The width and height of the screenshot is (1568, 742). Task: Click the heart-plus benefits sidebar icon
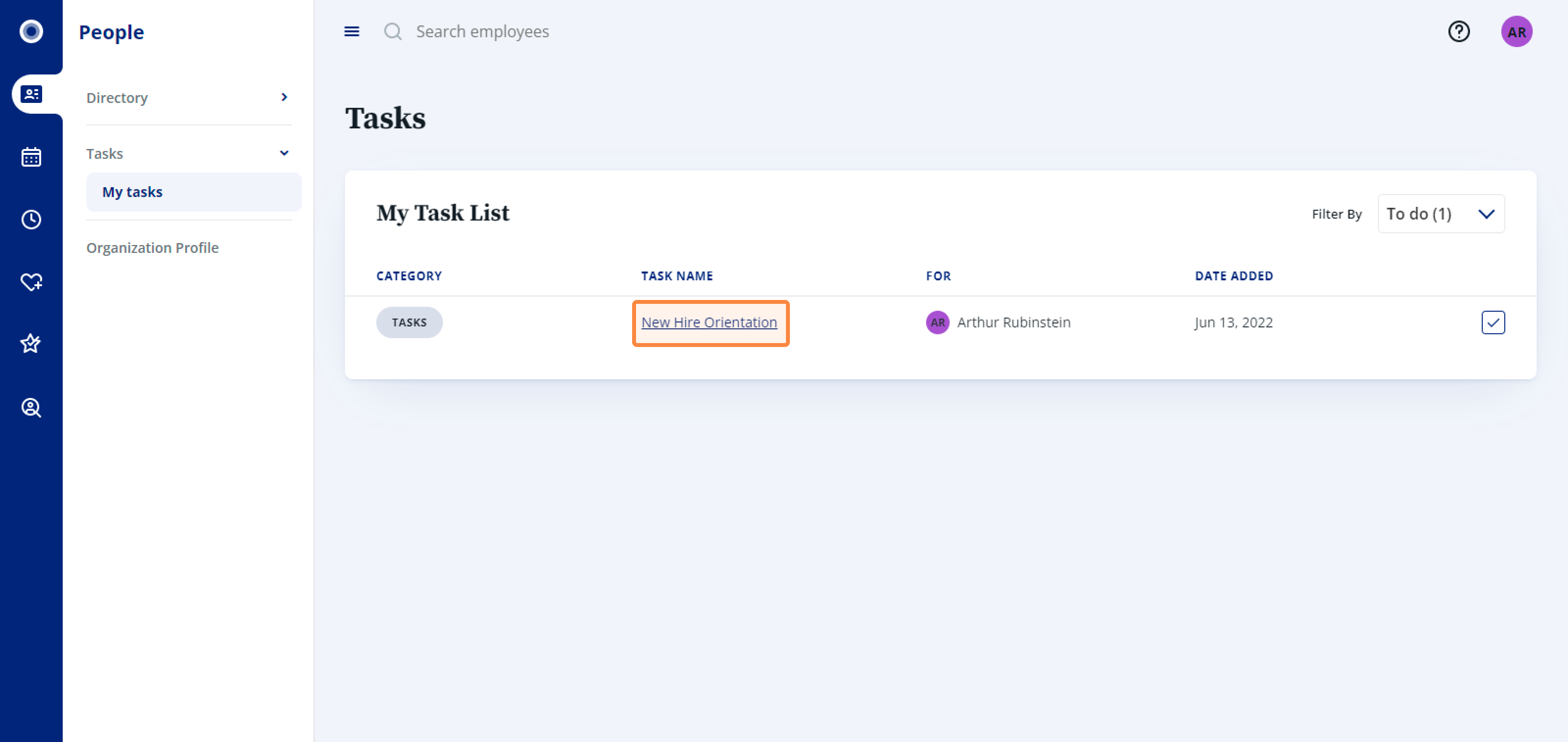pyautogui.click(x=31, y=282)
